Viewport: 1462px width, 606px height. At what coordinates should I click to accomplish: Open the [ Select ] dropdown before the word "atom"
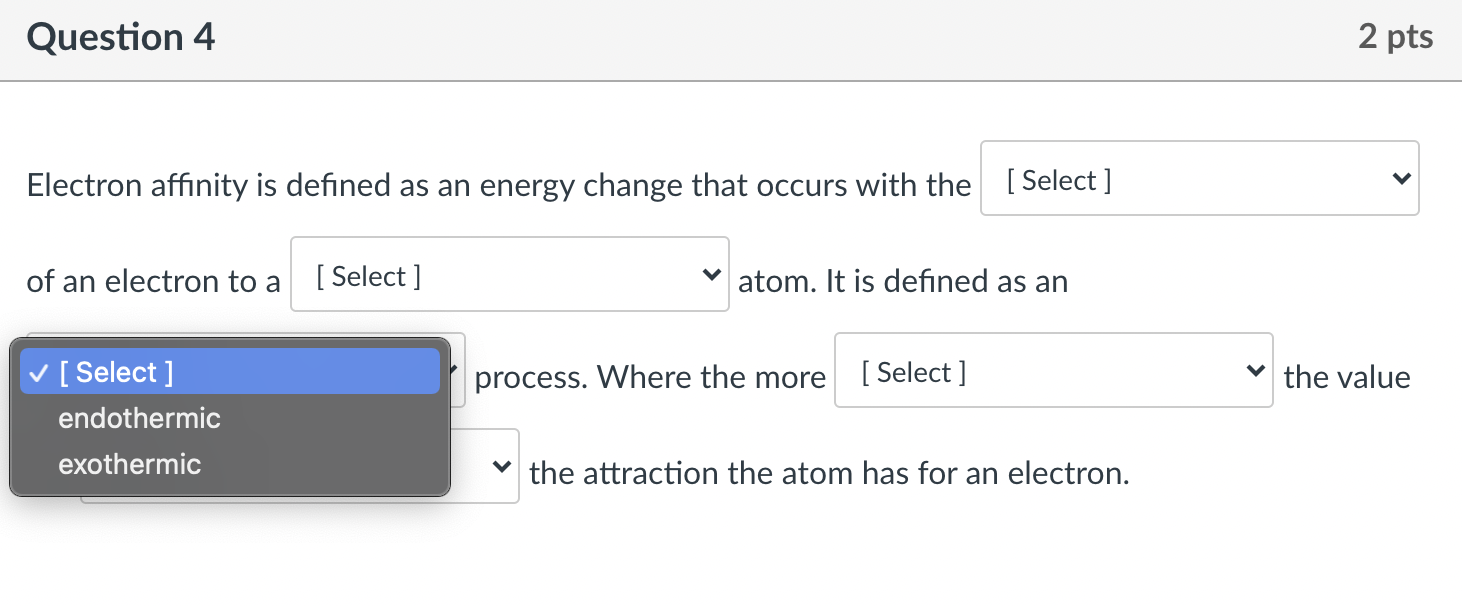(509, 274)
